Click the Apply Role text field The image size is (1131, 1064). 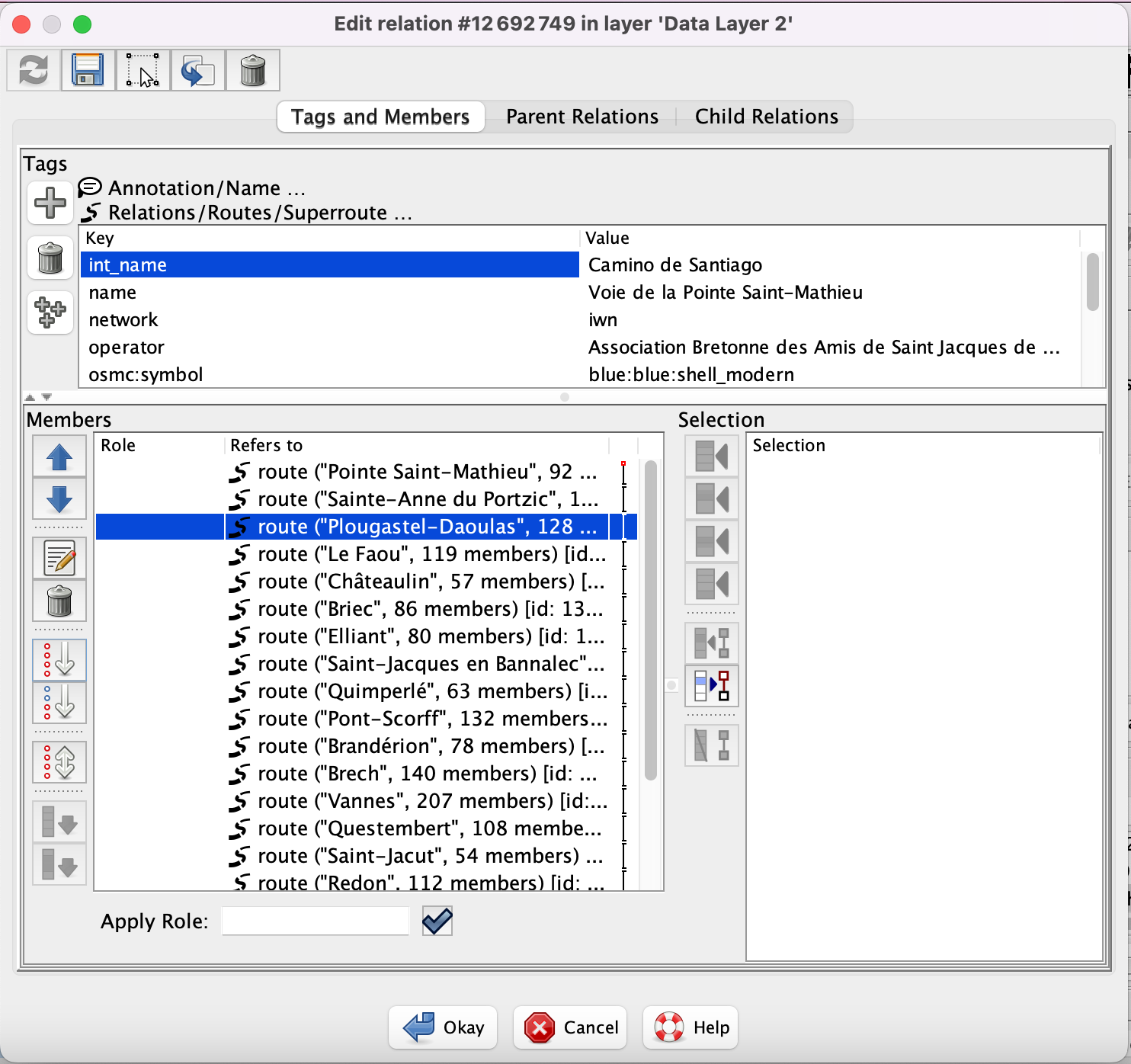point(316,921)
